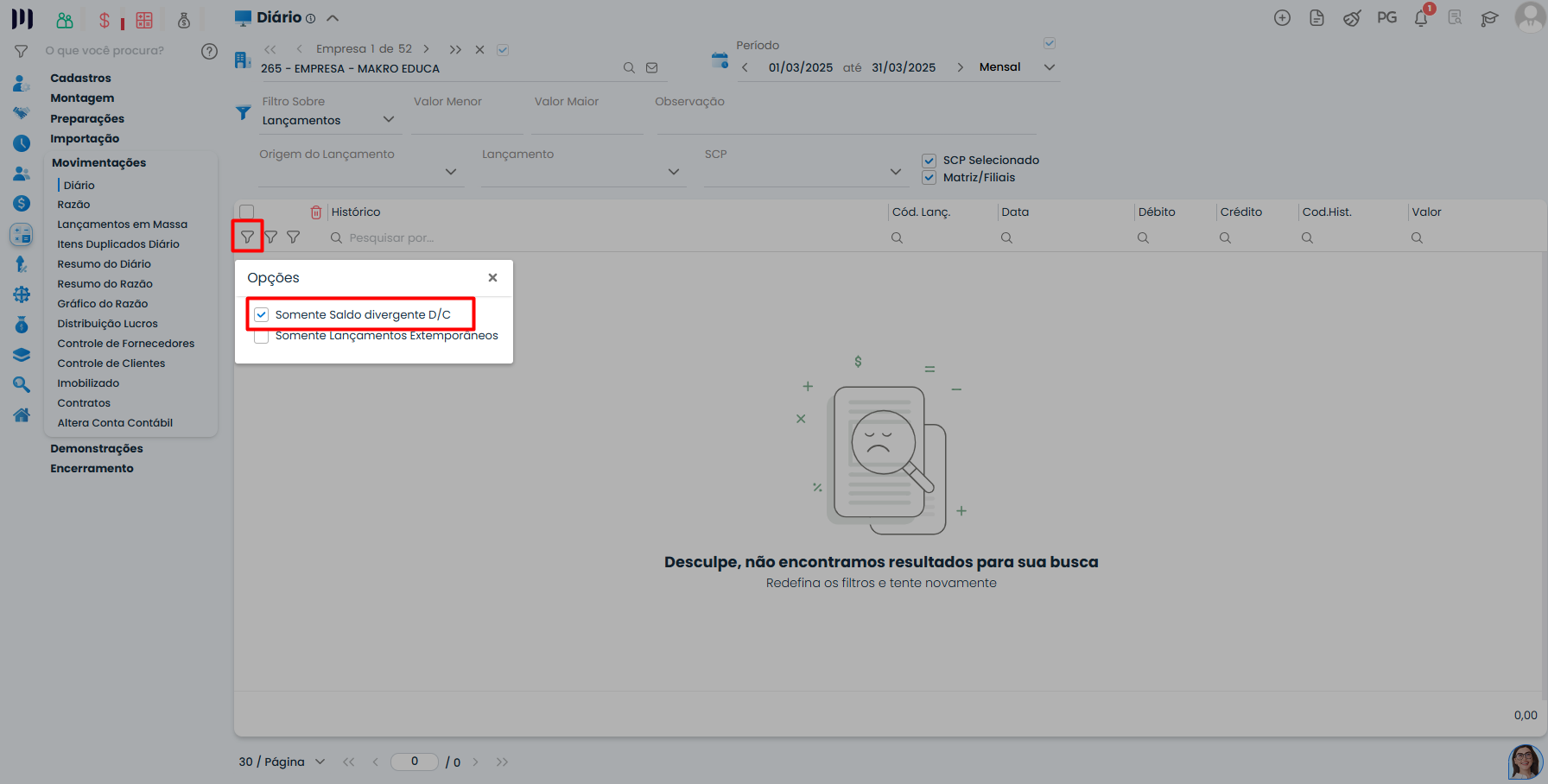
Task: Click the plus circle add icon
Action: (x=1282, y=18)
